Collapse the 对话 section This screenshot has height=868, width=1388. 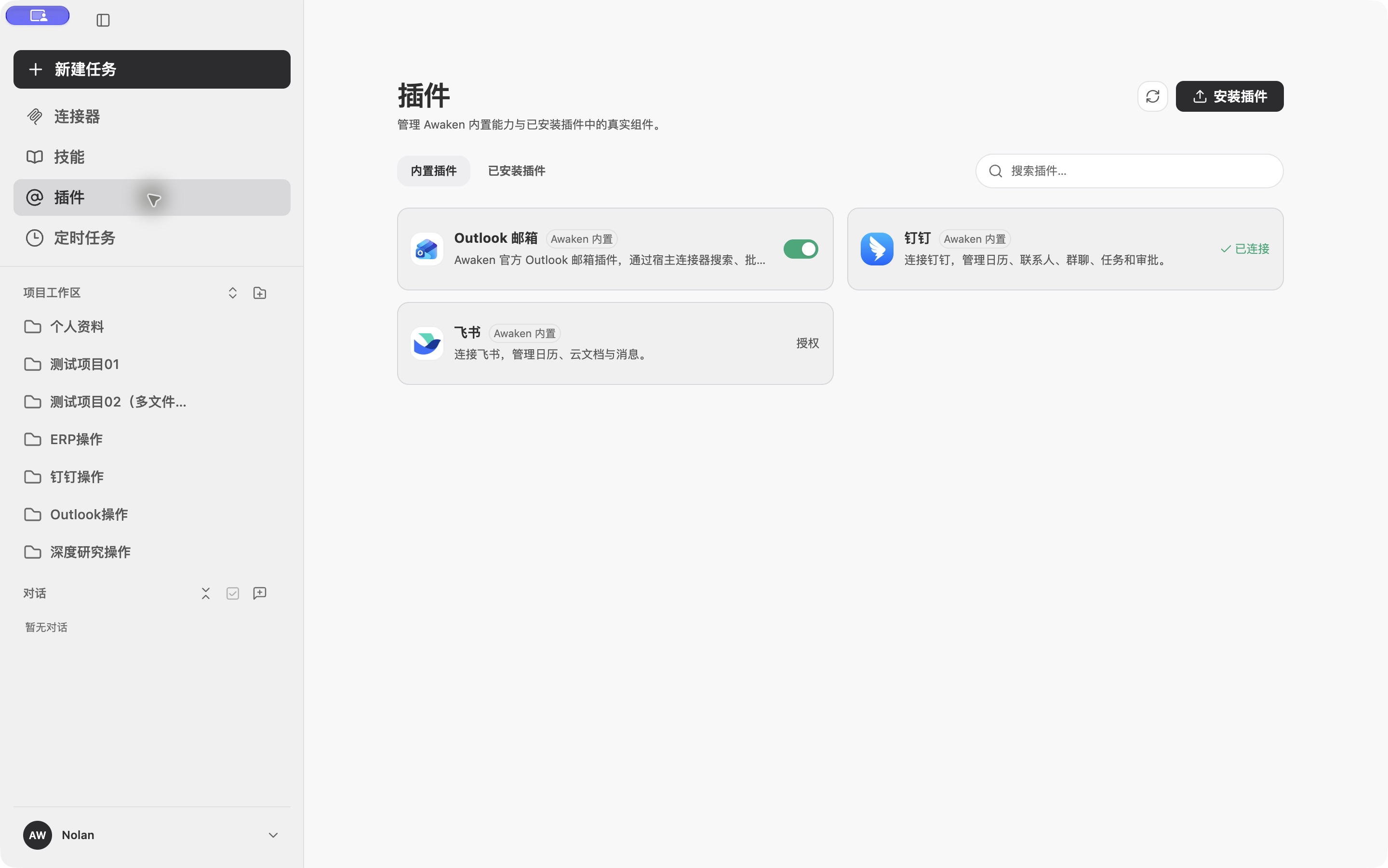(206, 593)
